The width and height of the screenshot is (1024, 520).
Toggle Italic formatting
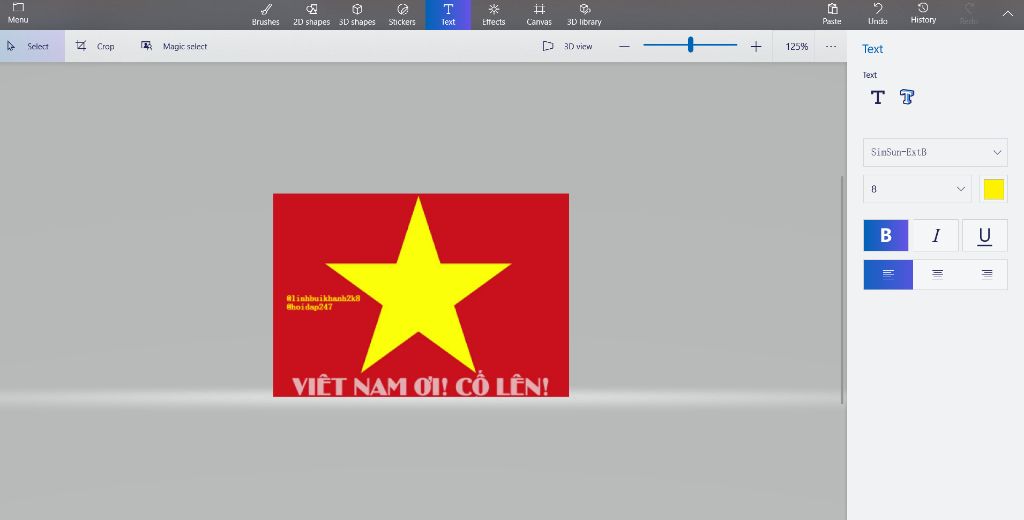[935, 235]
